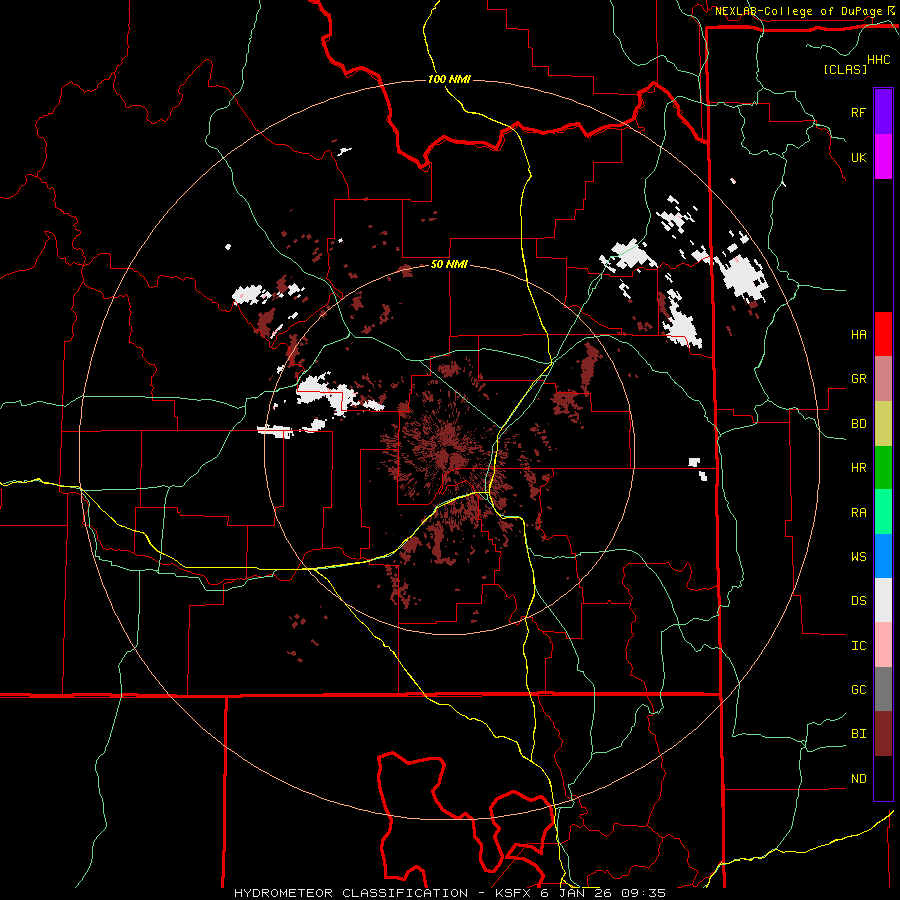Viewport: 900px width, 900px height.
Task: Click the WS blue legend swatch
Action: [x=883, y=556]
